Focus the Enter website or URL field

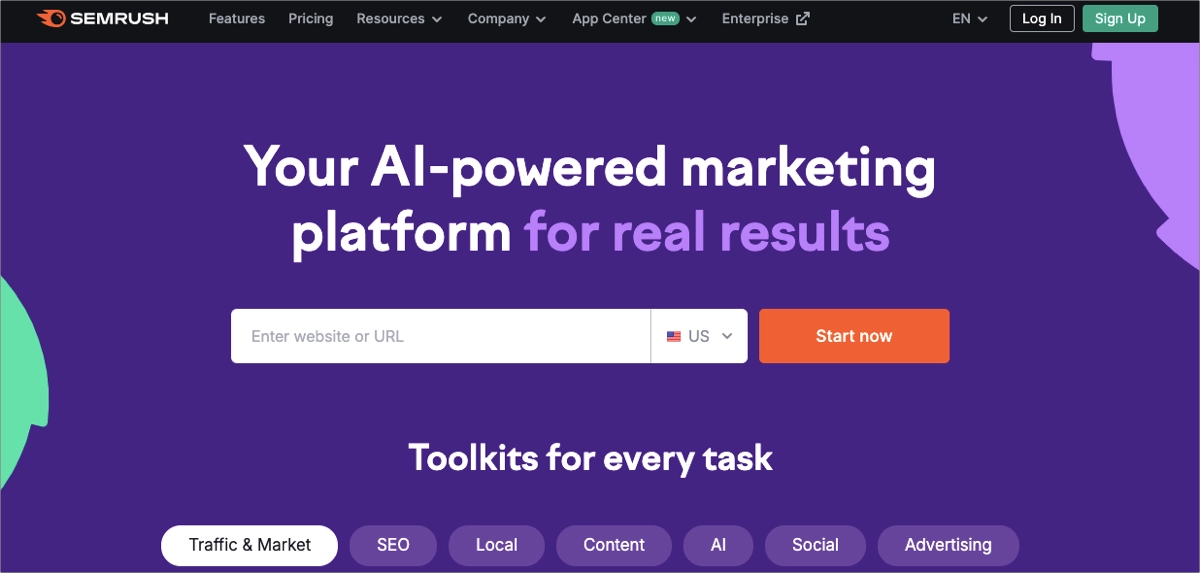(441, 336)
